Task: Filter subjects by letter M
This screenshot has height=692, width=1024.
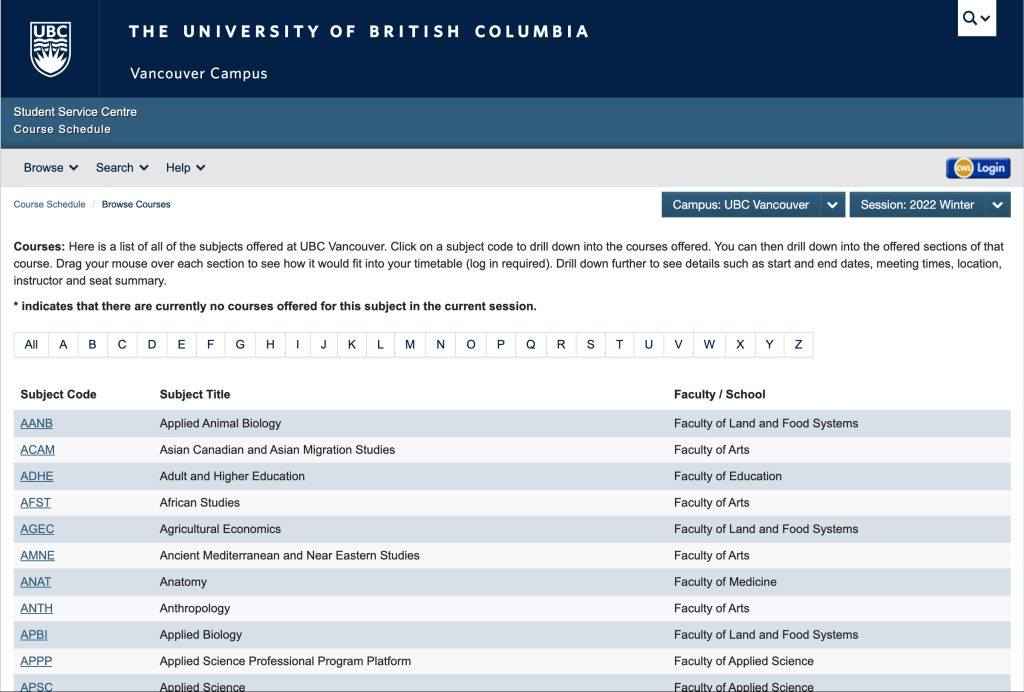Action: point(410,345)
